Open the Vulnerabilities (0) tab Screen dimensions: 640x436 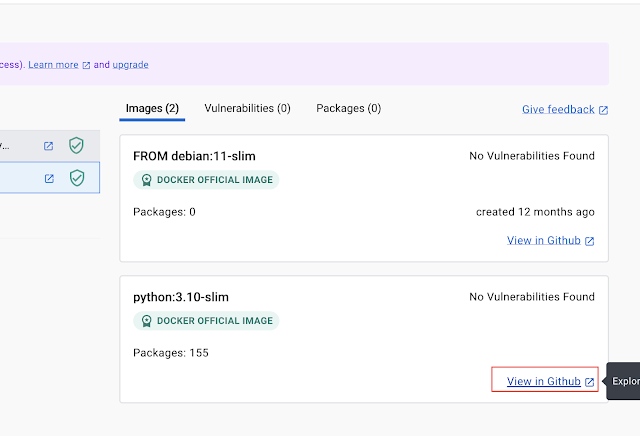(x=247, y=108)
